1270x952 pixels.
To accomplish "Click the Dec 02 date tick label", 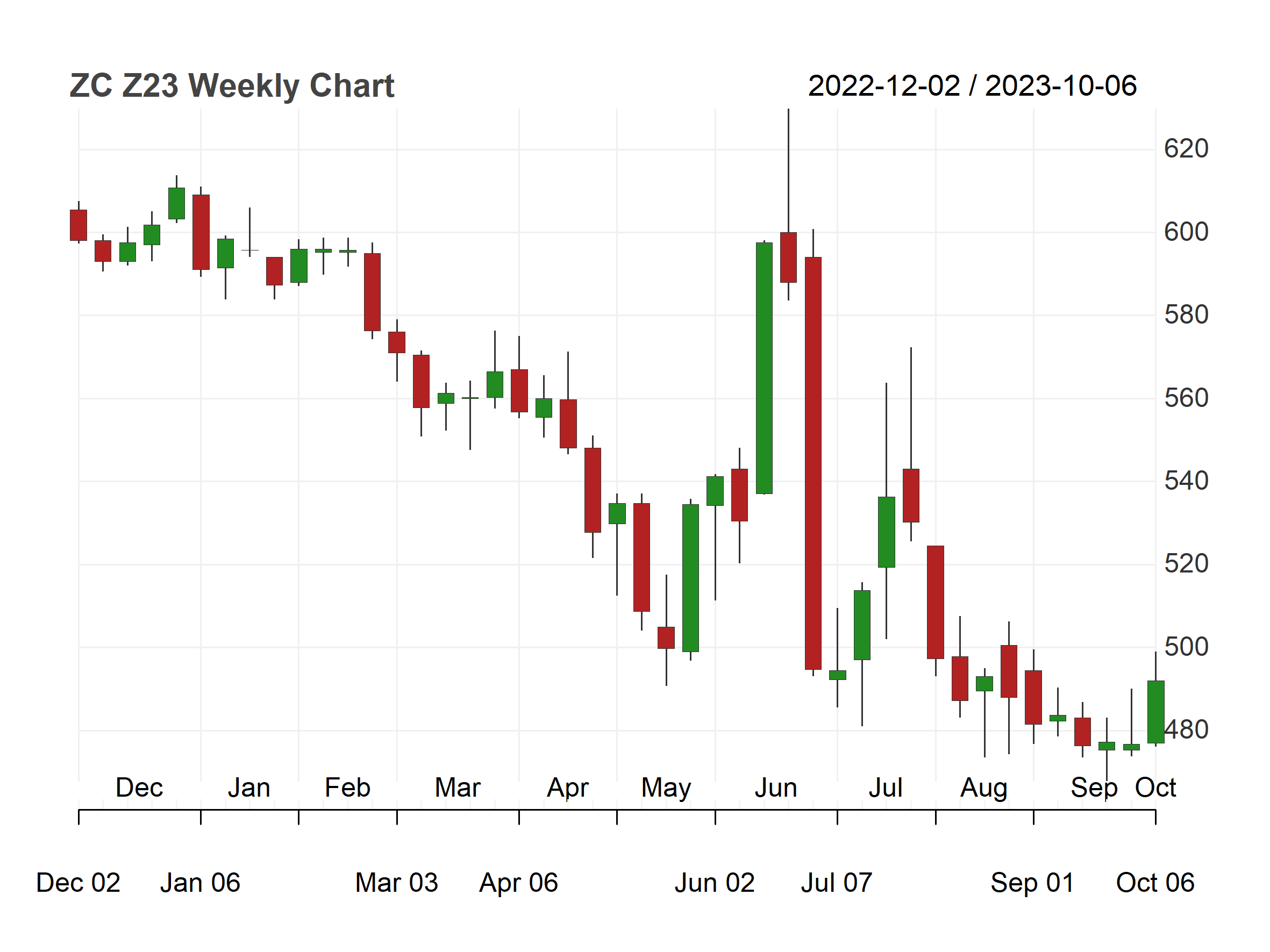I will (78, 883).
